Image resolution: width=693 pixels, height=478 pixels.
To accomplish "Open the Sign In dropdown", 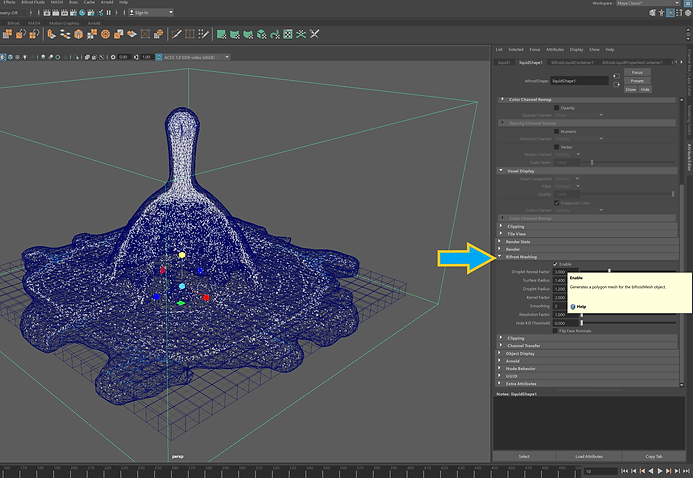I will coord(151,13).
